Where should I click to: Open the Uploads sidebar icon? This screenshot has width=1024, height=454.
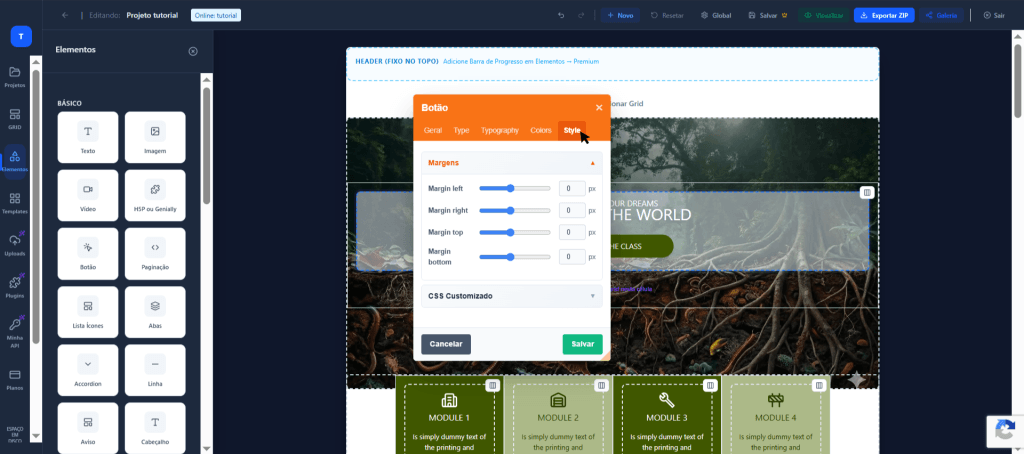click(15, 244)
